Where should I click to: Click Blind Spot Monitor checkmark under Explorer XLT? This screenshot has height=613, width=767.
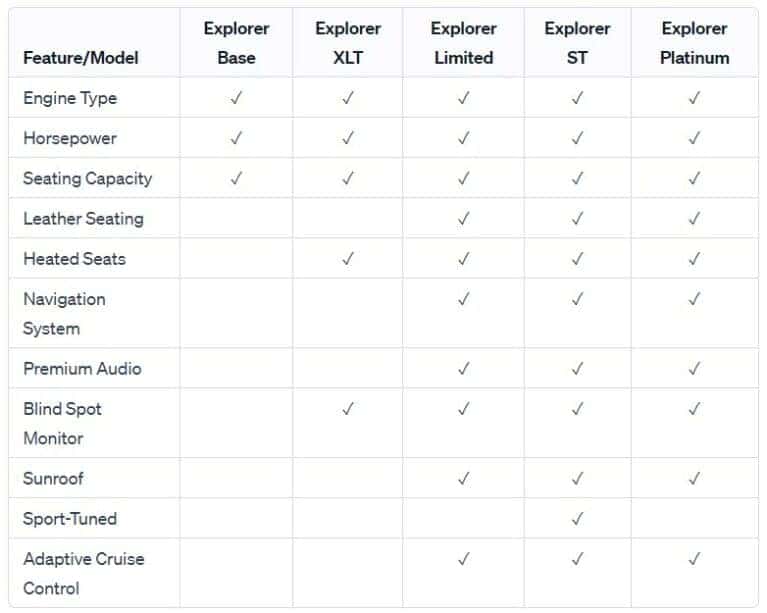[x=348, y=408]
